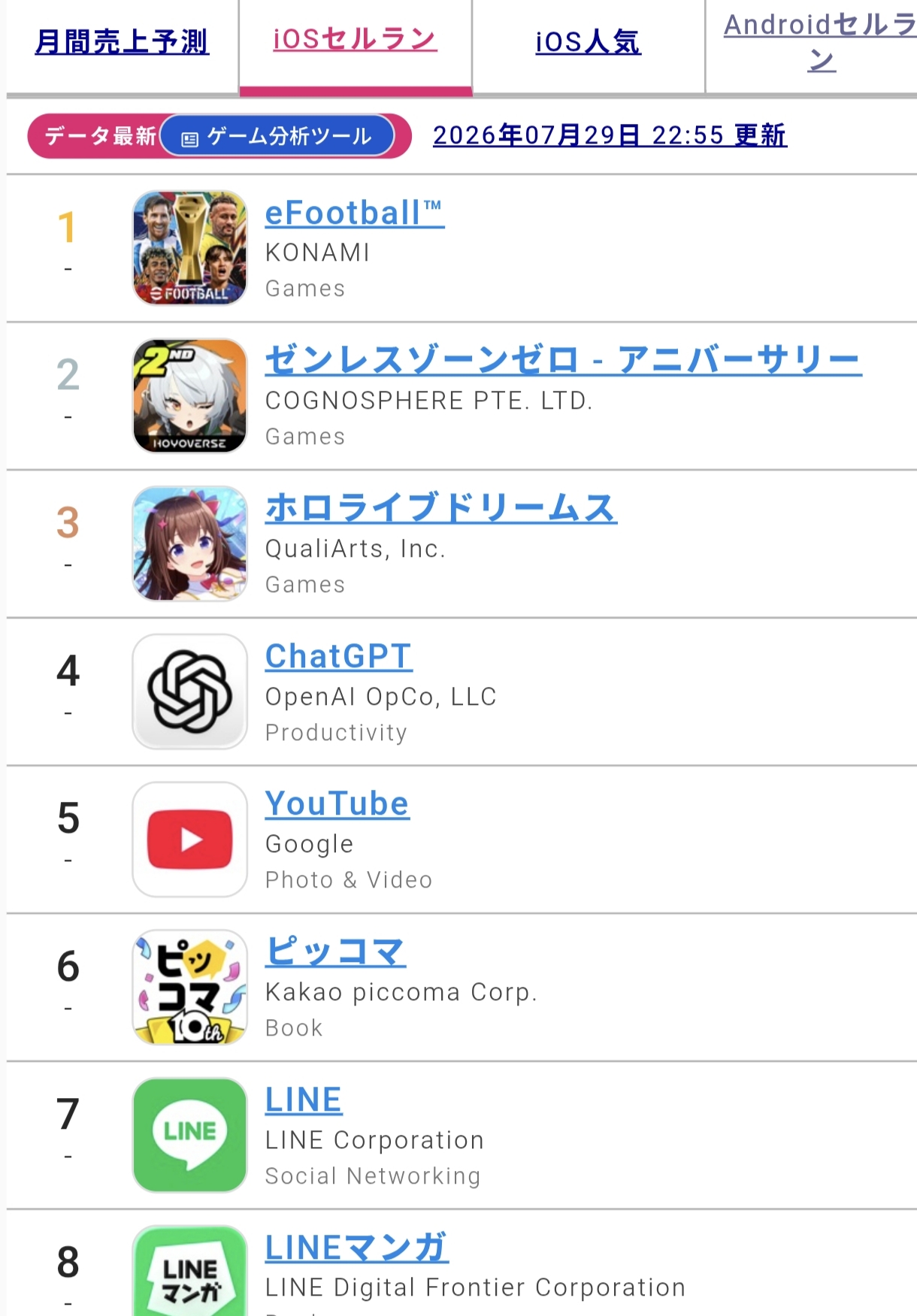
Task: Select the green LINE app icon
Action: (189, 1135)
